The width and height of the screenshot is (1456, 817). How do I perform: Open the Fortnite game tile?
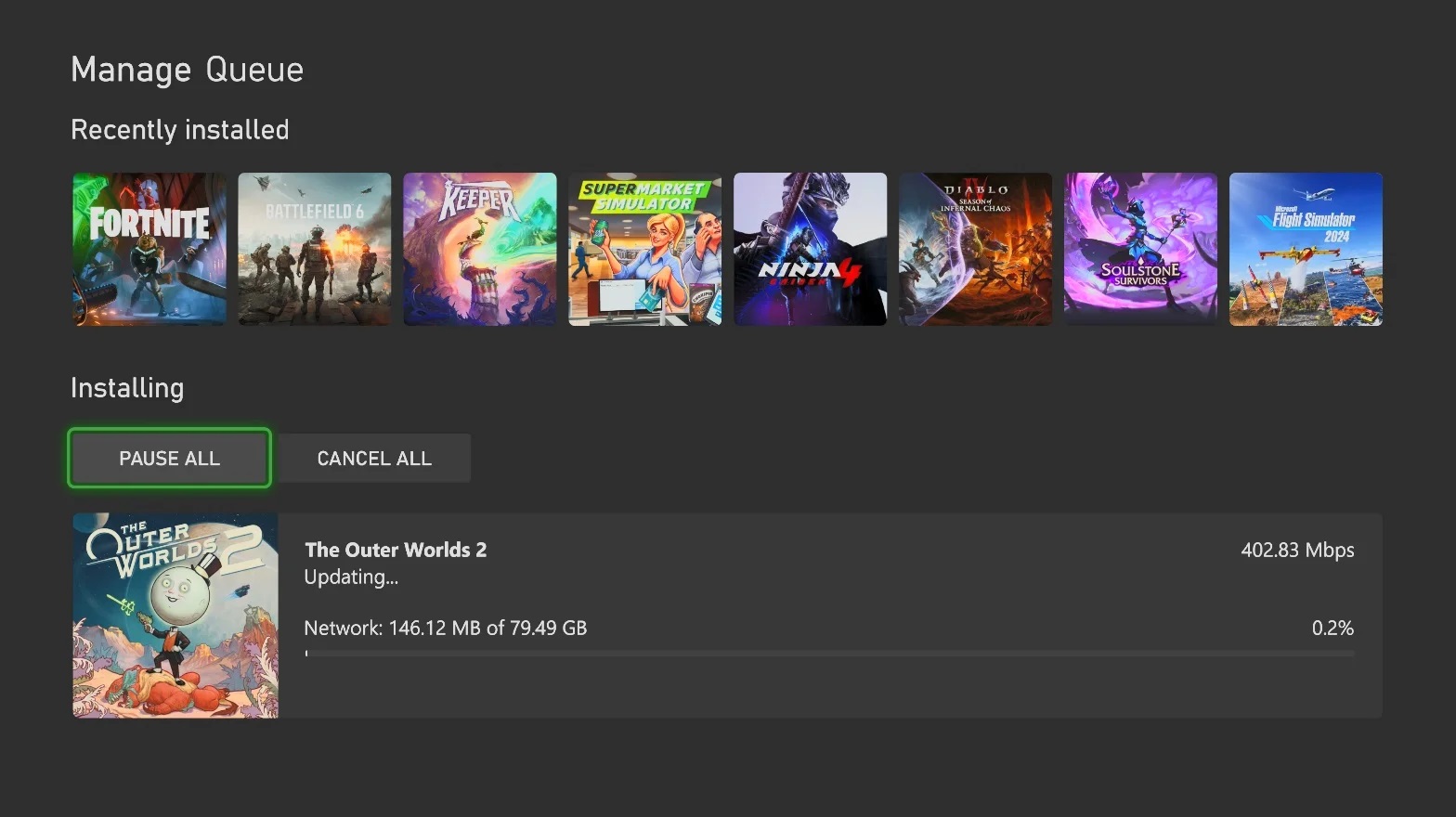tap(149, 249)
